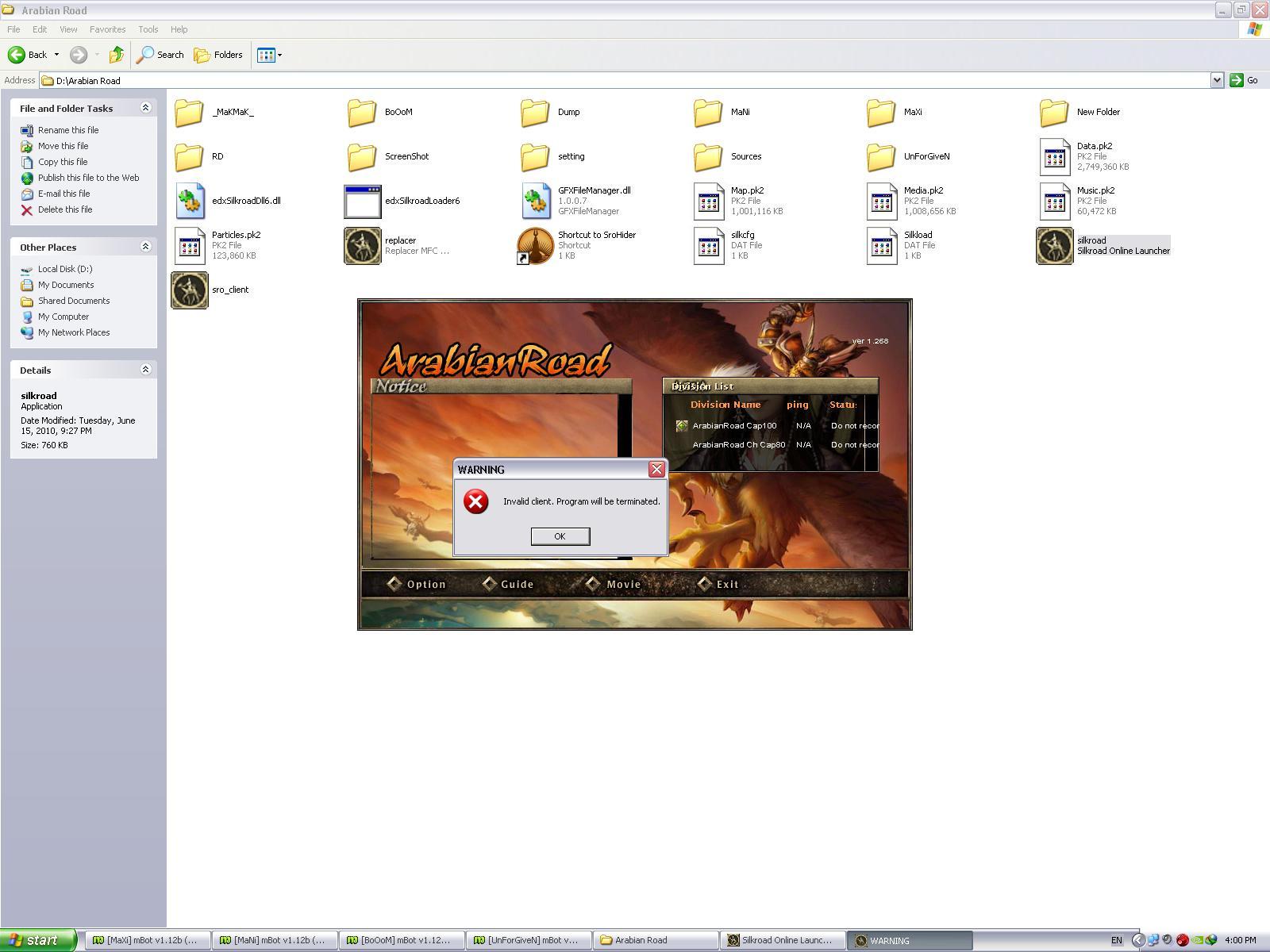The image size is (1270, 952).
Task: Select the RD folder icon
Action: [189, 157]
